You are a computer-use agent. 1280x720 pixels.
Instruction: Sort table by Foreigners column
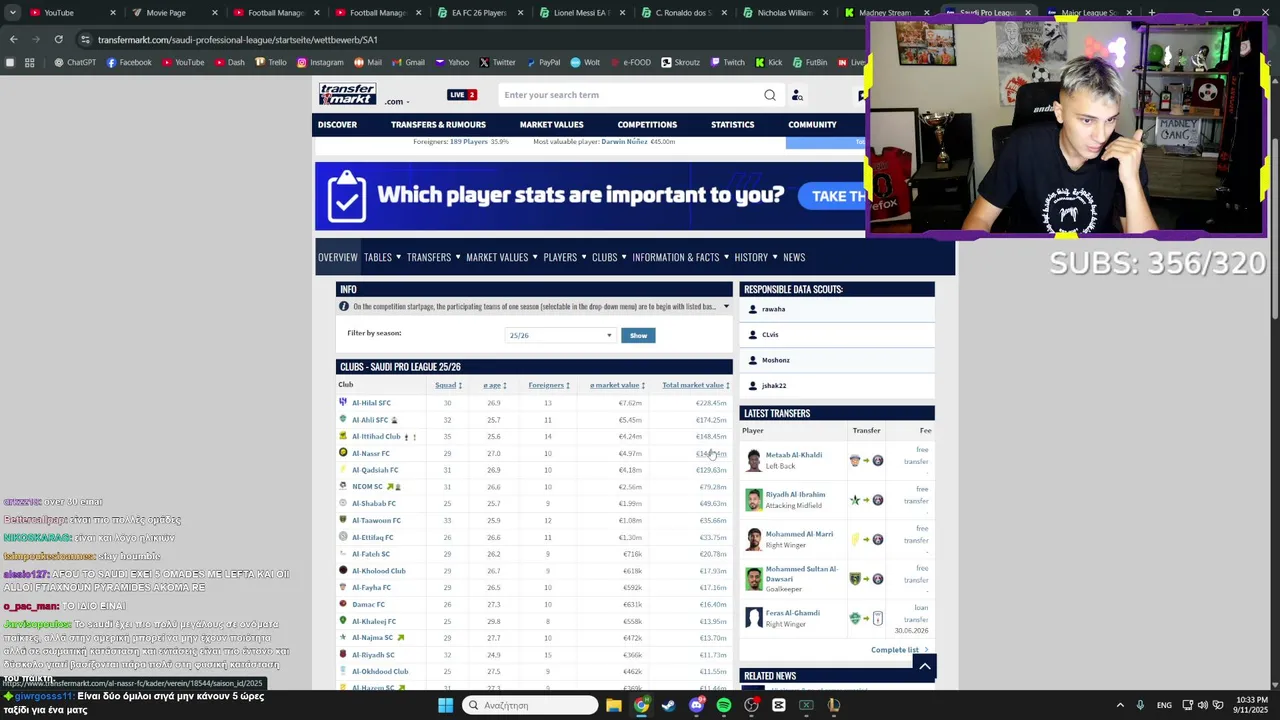click(x=549, y=385)
